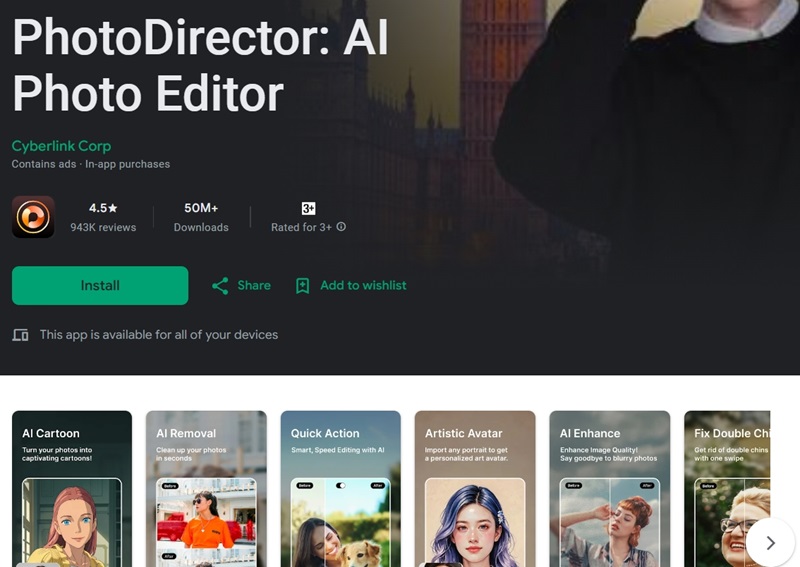Open the Fix Double Chin screenshot
The image size is (800, 567).
727,489
